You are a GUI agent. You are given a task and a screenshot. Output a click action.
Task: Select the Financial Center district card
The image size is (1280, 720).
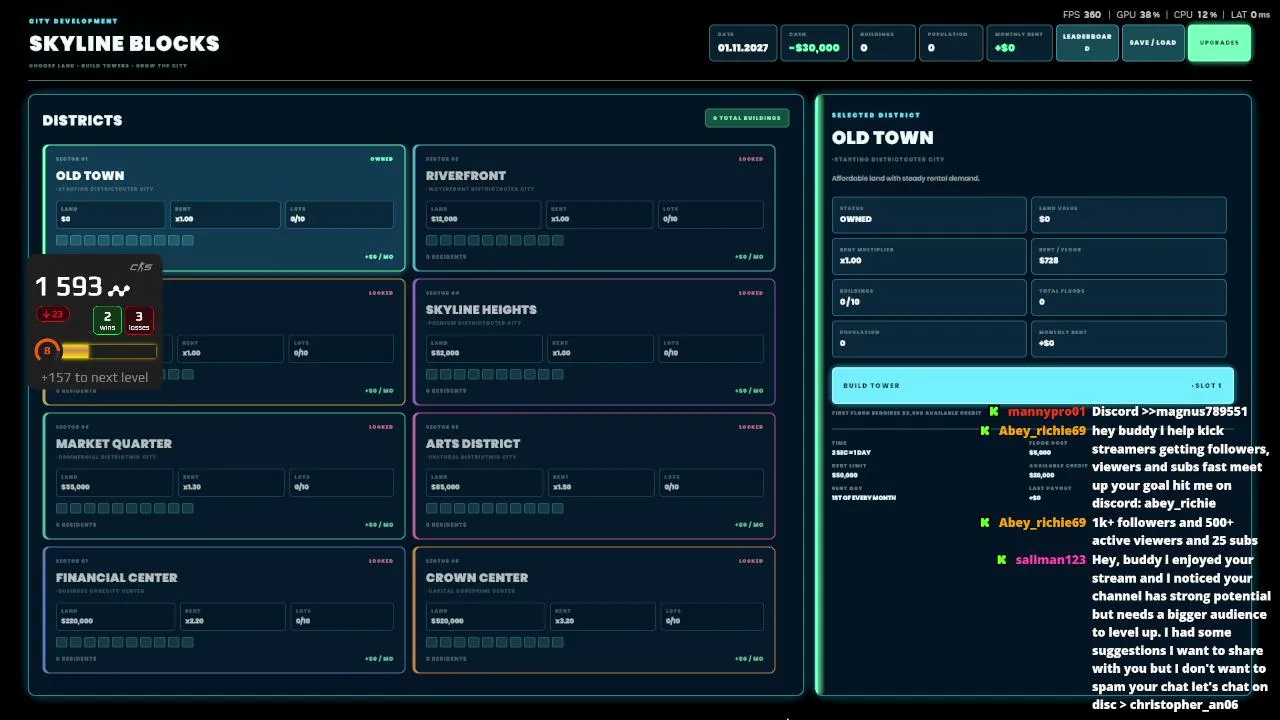point(224,610)
